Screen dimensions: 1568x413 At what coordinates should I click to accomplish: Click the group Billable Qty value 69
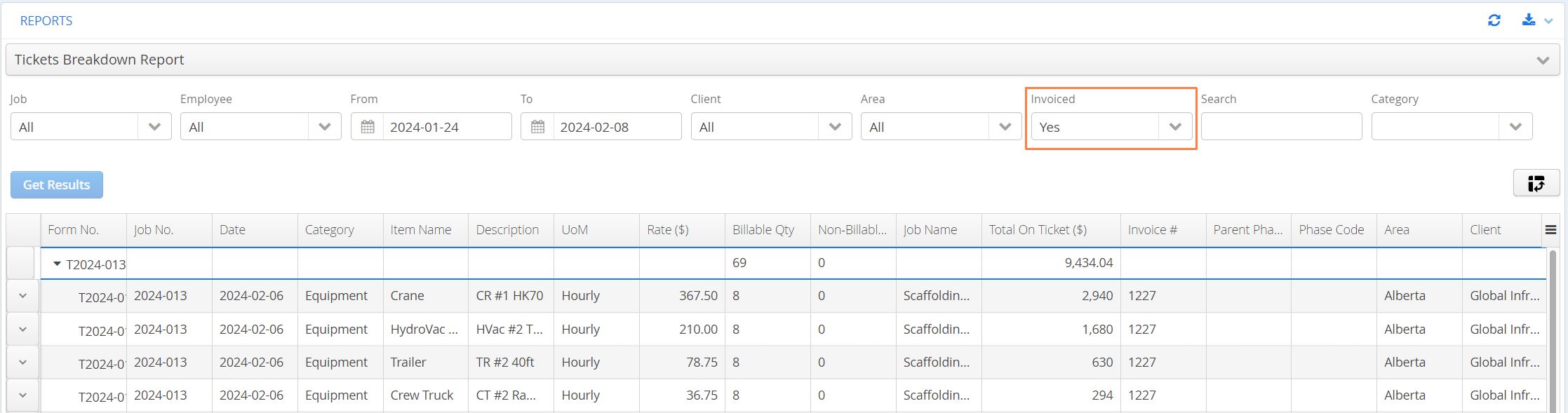pyautogui.click(x=768, y=263)
